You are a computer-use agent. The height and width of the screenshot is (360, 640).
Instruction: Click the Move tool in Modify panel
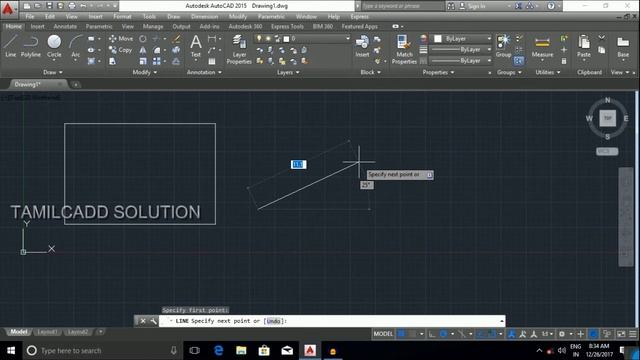(x=121, y=39)
